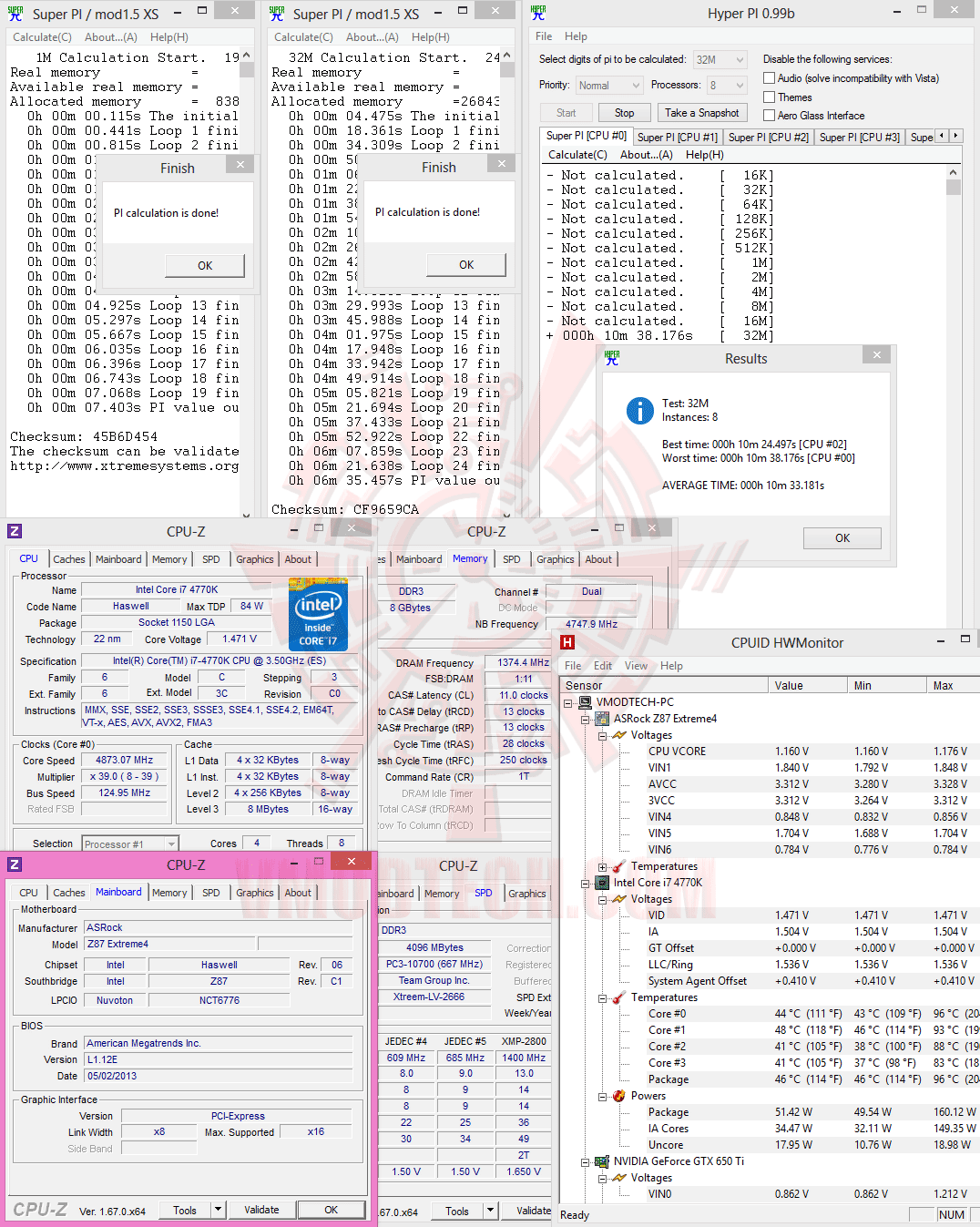The width and height of the screenshot is (980, 1227).
Task: Click the Super PI icon in the 32M window title bar
Action: (277, 13)
